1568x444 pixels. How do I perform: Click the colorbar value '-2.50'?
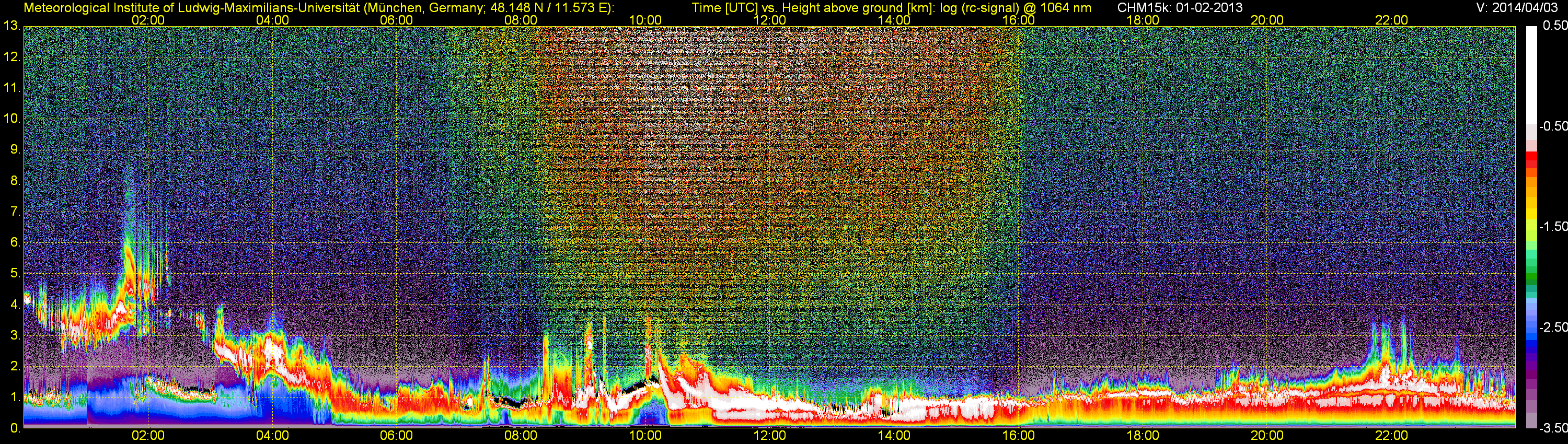coord(1553,327)
